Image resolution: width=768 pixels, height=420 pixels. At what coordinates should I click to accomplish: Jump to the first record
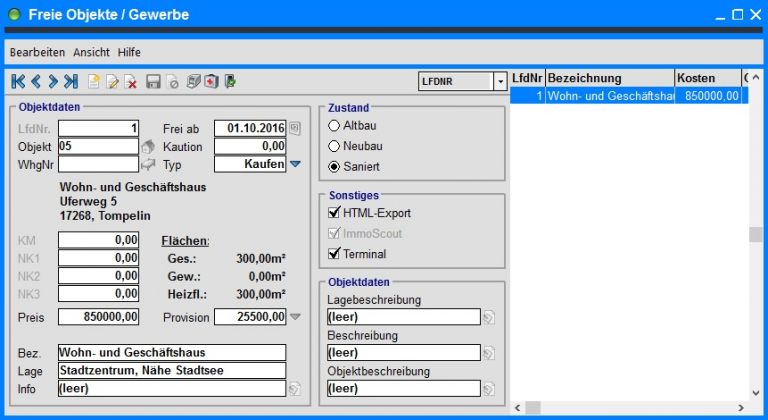pos(18,81)
